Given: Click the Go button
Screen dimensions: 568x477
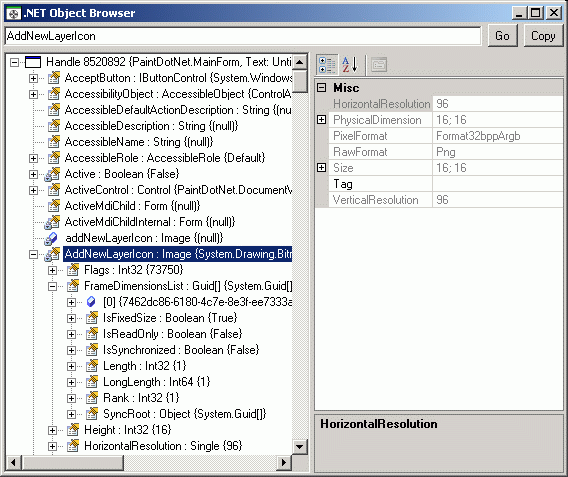Looking at the screenshot, I should 502,36.
